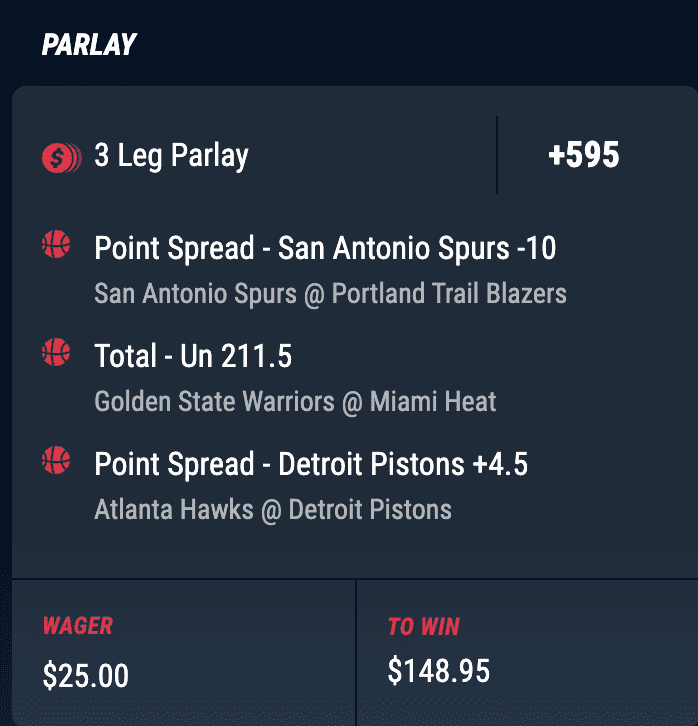The width and height of the screenshot is (698, 726).
Task: Select Point Spread Detroit Pistons +4.5
Action: [311, 464]
